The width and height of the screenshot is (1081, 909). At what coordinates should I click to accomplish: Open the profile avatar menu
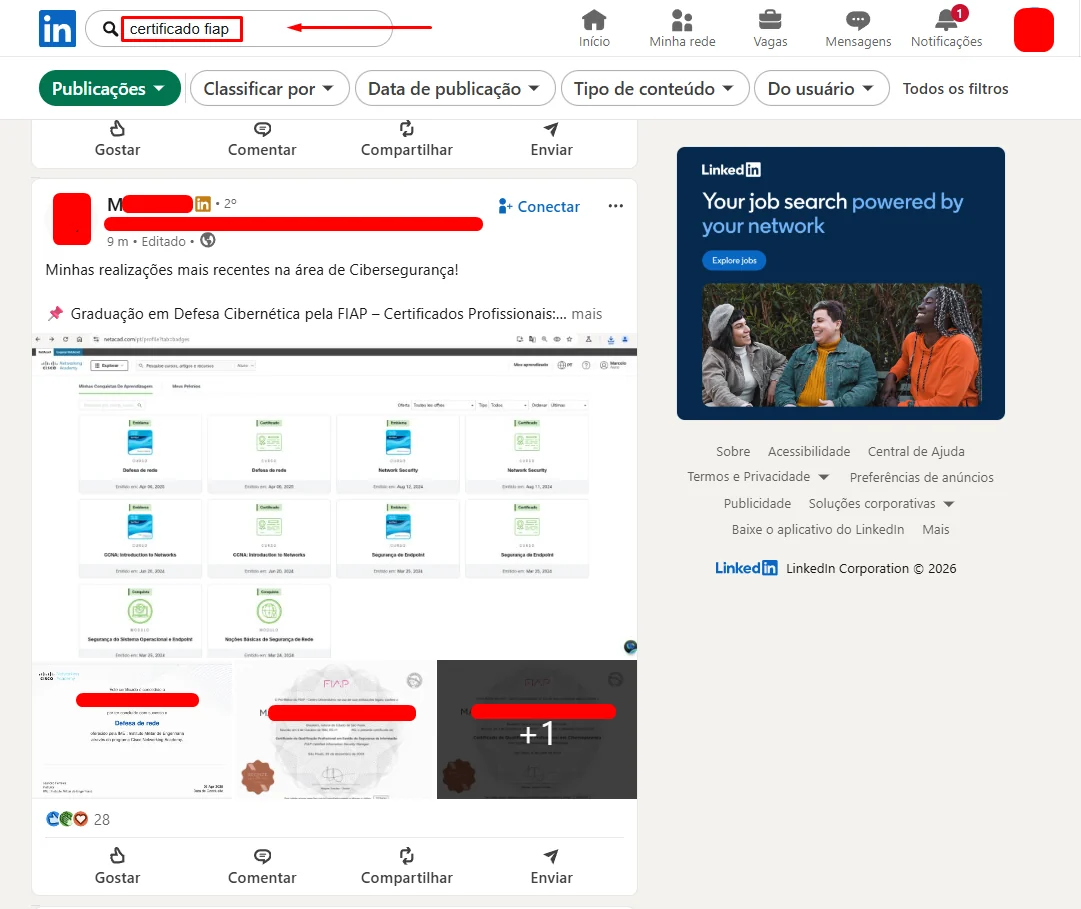[1033, 30]
